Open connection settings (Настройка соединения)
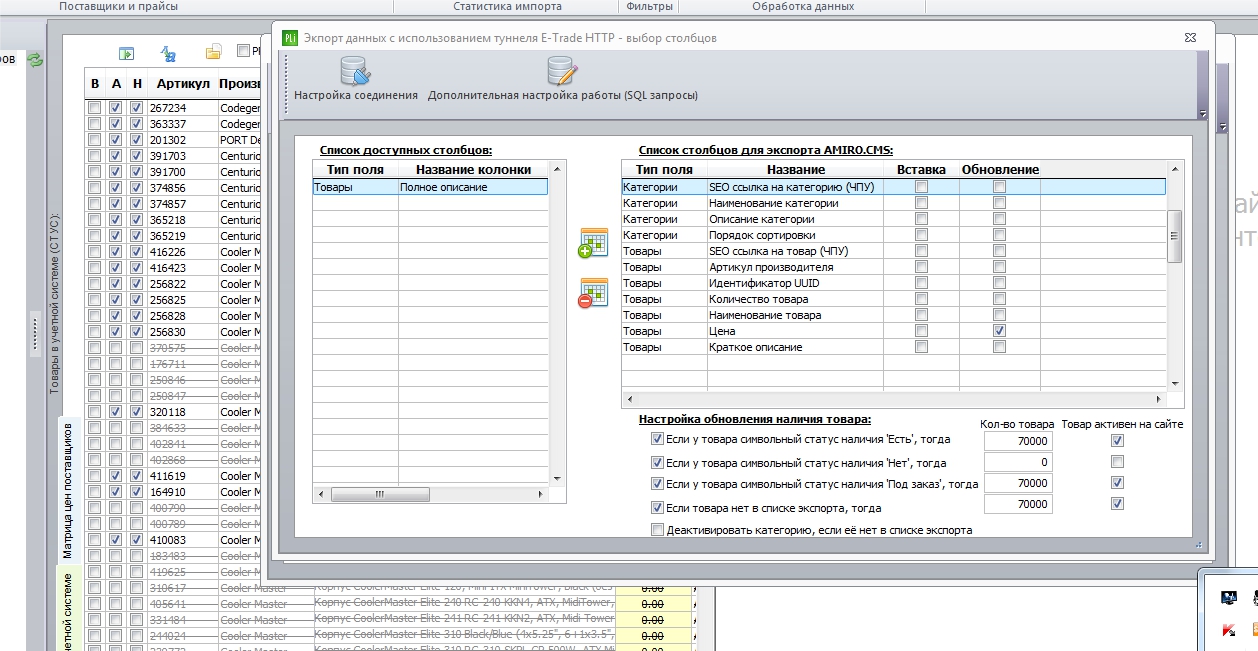The width and height of the screenshot is (1258, 651). coord(356,79)
